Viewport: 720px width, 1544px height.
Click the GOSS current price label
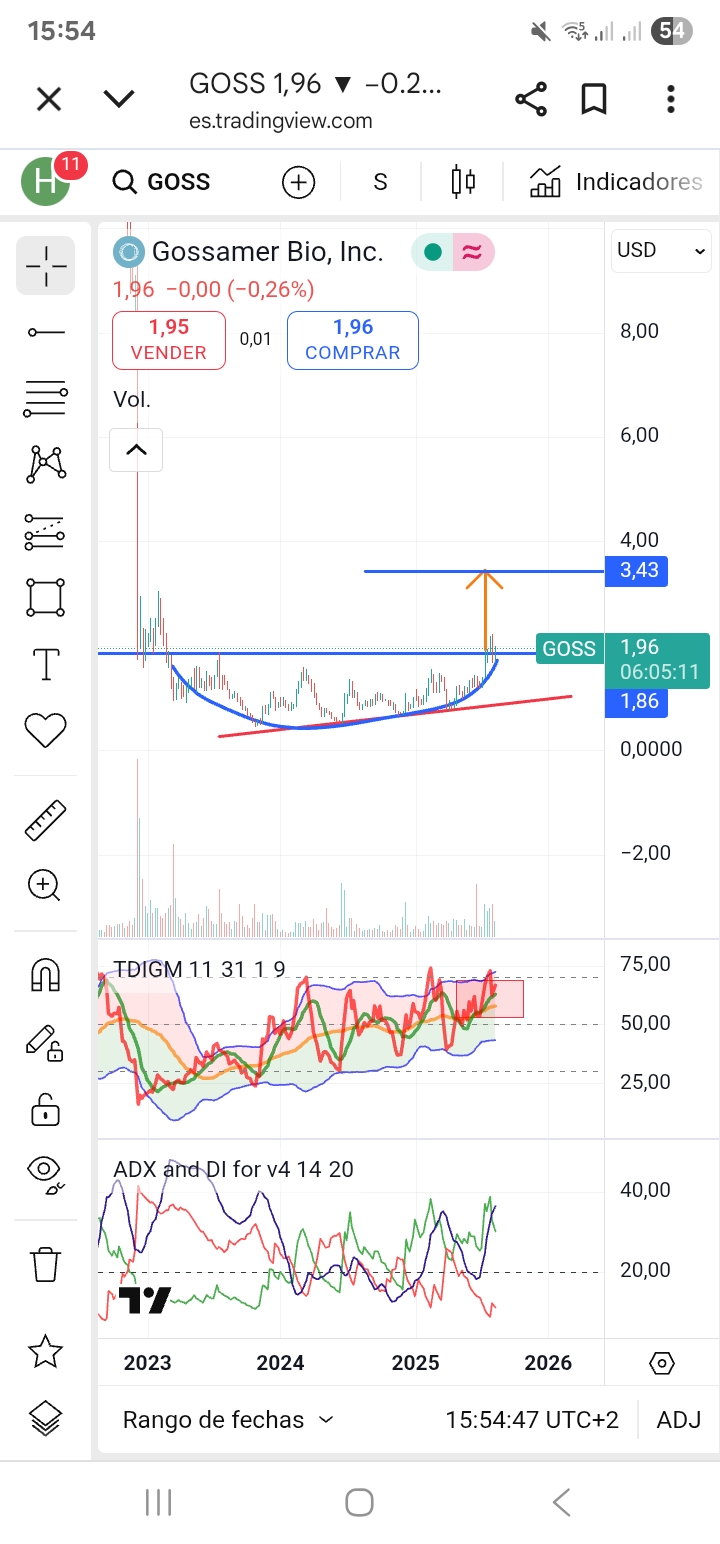point(569,649)
